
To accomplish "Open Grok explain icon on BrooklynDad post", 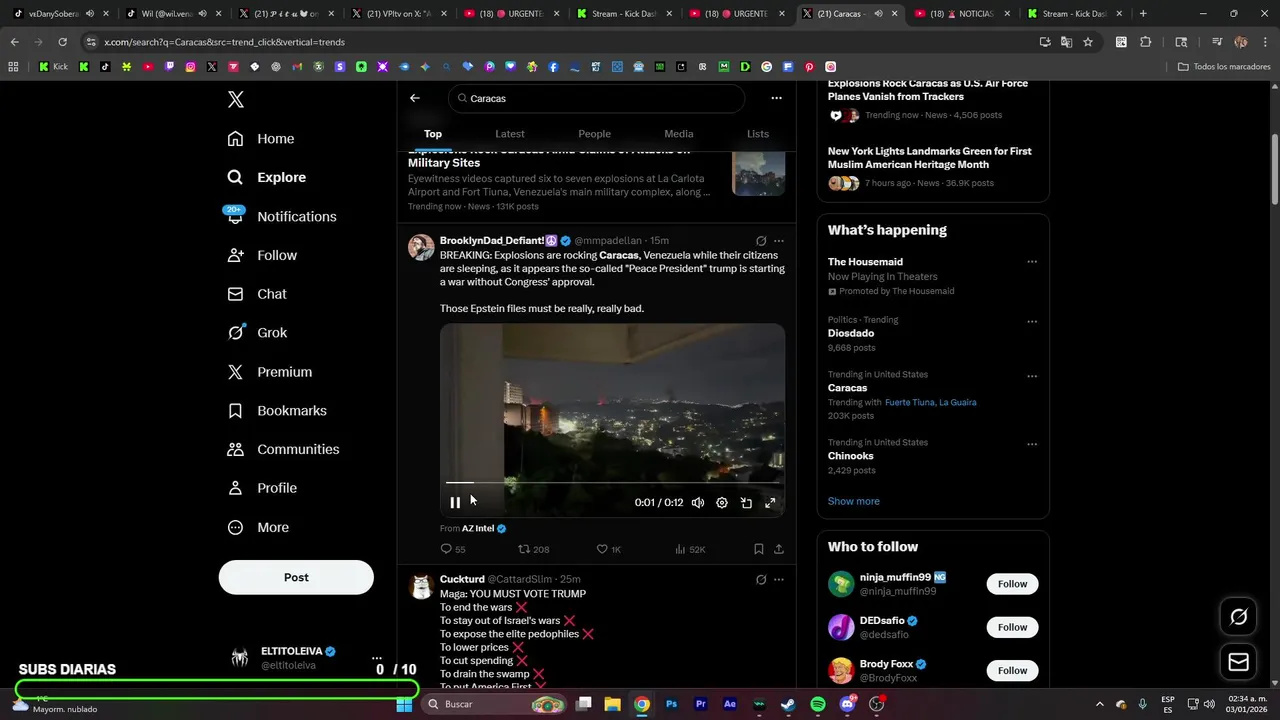I will (x=761, y=241).
